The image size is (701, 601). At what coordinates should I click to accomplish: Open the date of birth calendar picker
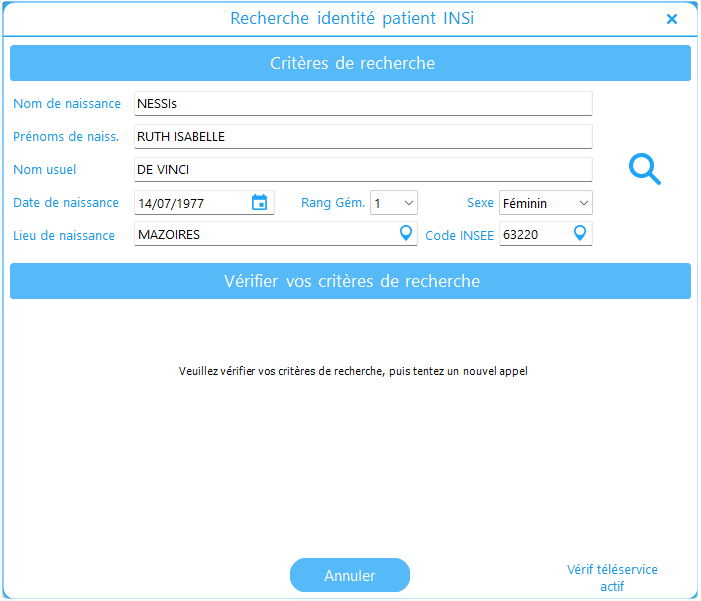259,203
